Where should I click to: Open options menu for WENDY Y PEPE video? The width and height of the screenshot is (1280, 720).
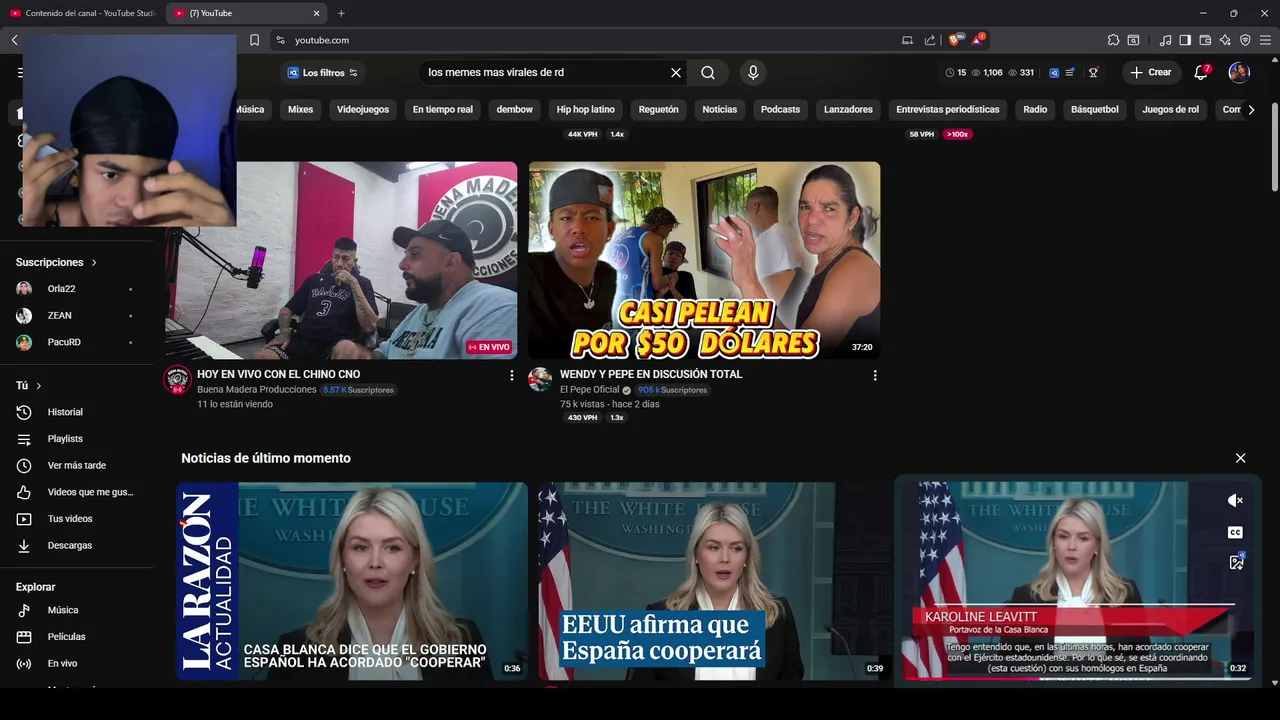875,376
